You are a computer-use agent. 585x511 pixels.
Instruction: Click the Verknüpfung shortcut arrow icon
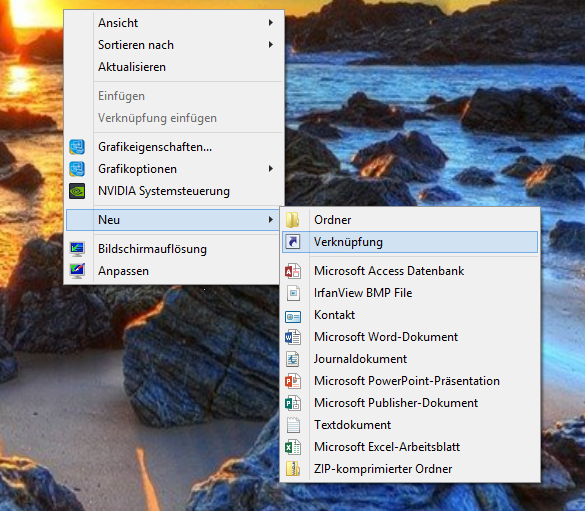click(292, 242)
